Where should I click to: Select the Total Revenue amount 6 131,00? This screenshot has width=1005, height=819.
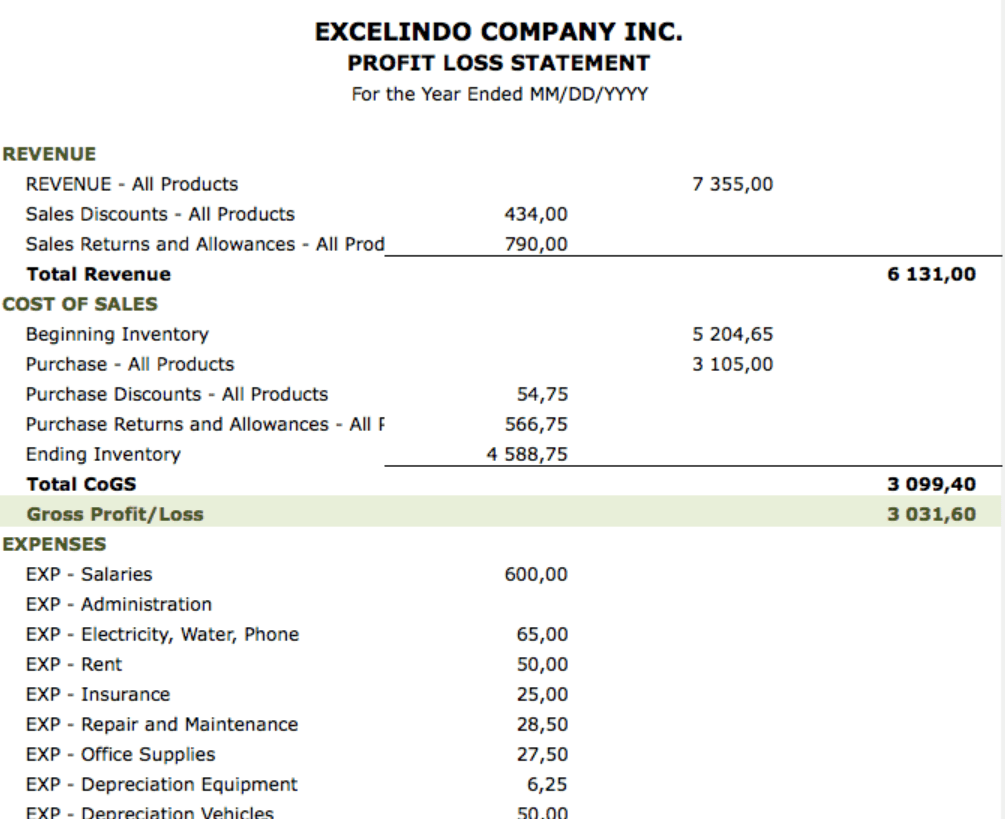(x=931, y=274)
